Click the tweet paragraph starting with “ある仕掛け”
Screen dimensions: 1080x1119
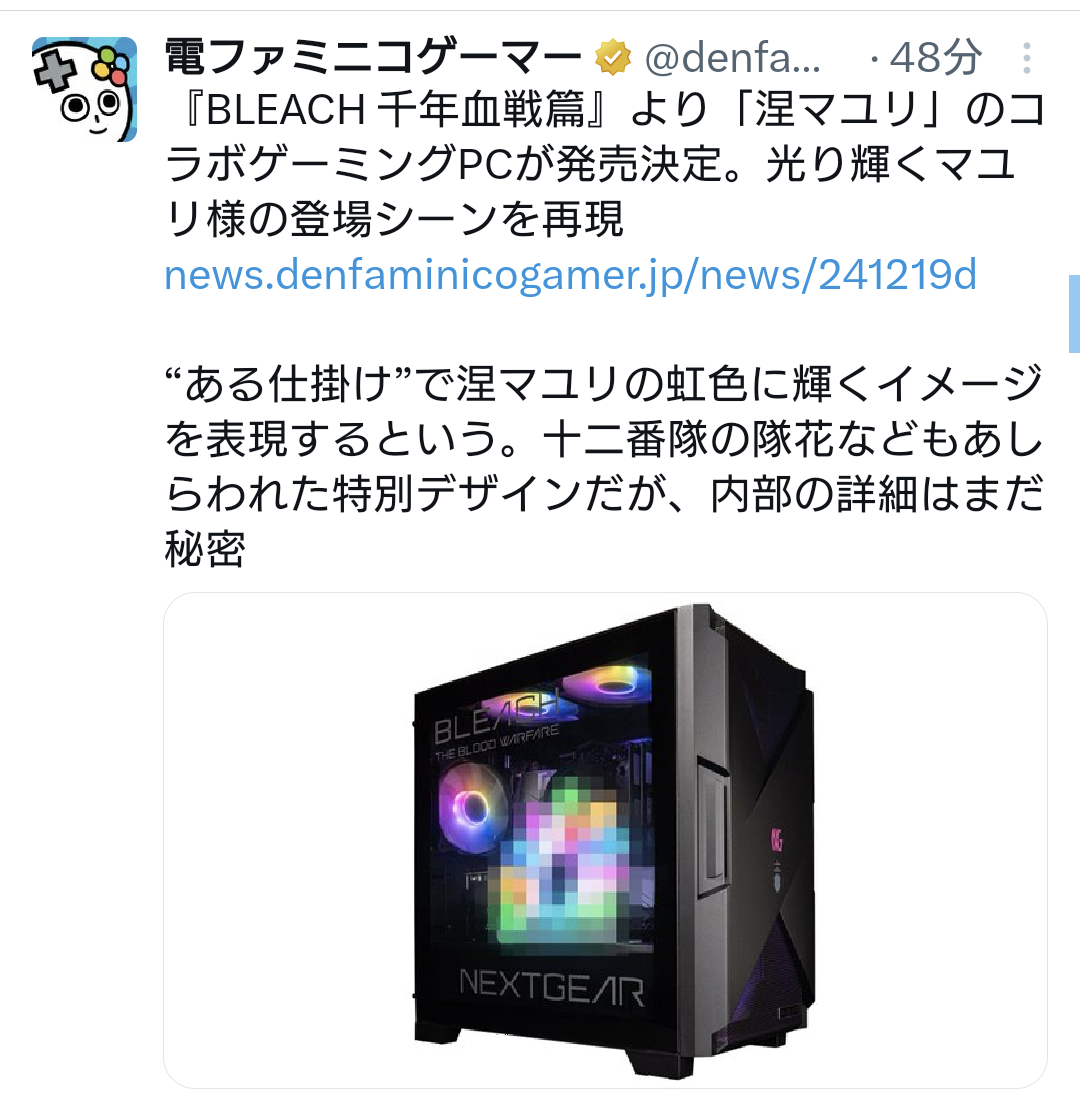tap(605, 466)
